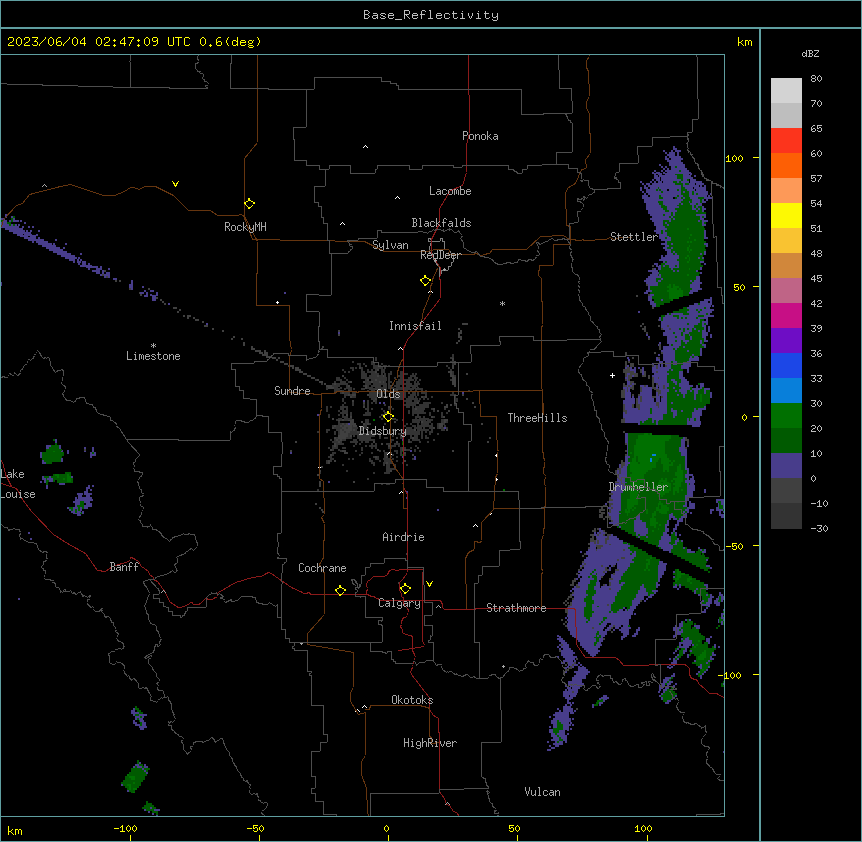Viewport: 862px width, 842px height.
Task: Click the HighRiver town label
Action: click(430, 743)
